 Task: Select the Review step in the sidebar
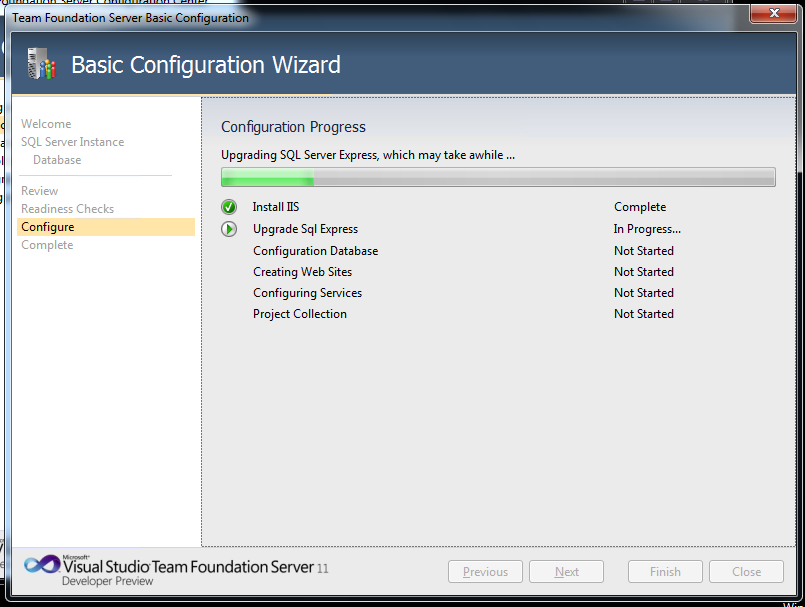point(40,191)
